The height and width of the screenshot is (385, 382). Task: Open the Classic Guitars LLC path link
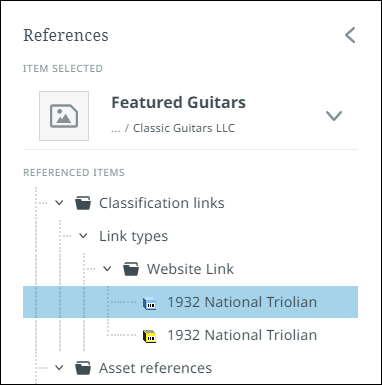click(x=184, y=128)
